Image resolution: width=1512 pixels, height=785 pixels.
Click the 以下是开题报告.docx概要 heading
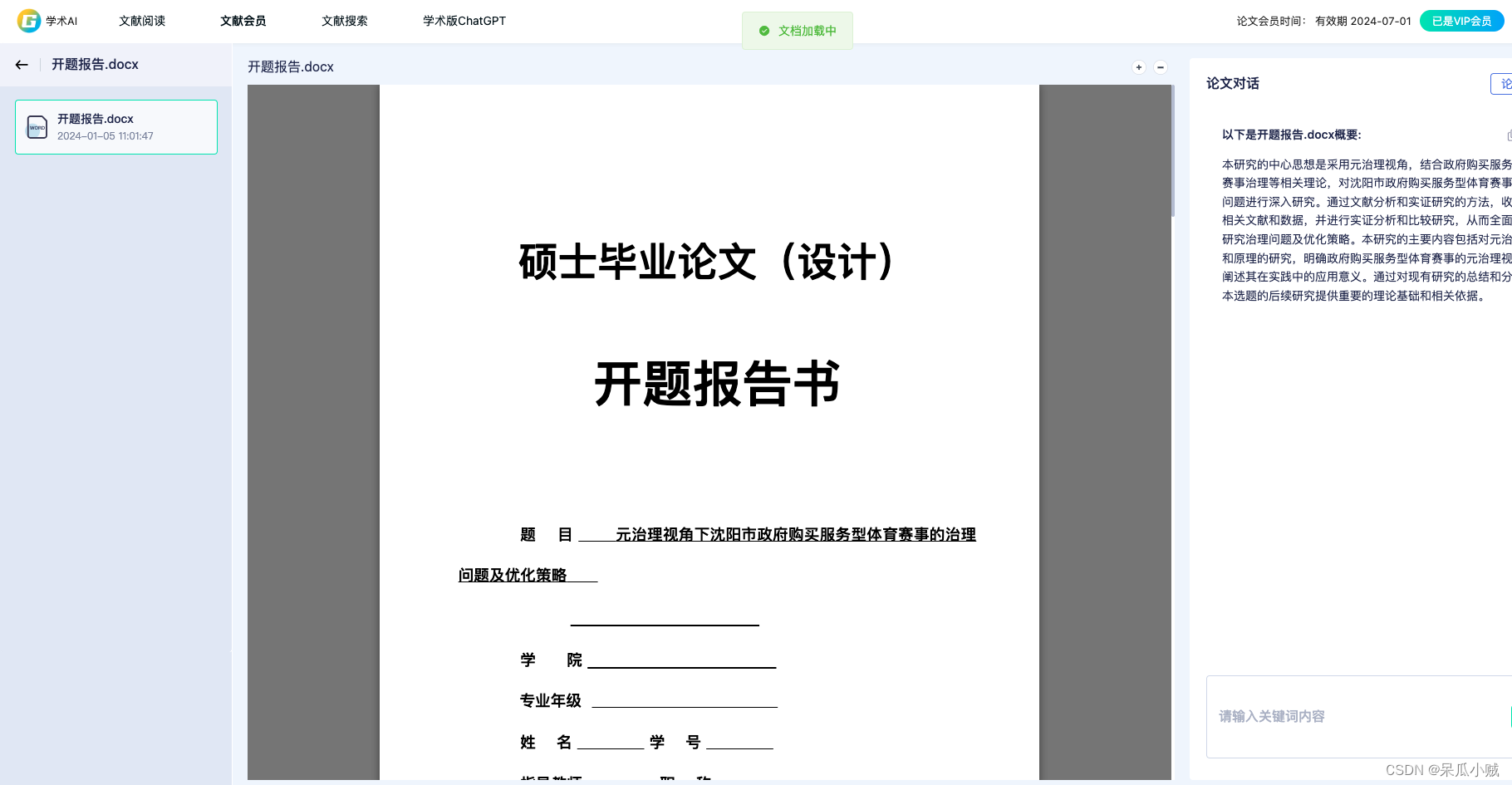[x=1292, y=135]
